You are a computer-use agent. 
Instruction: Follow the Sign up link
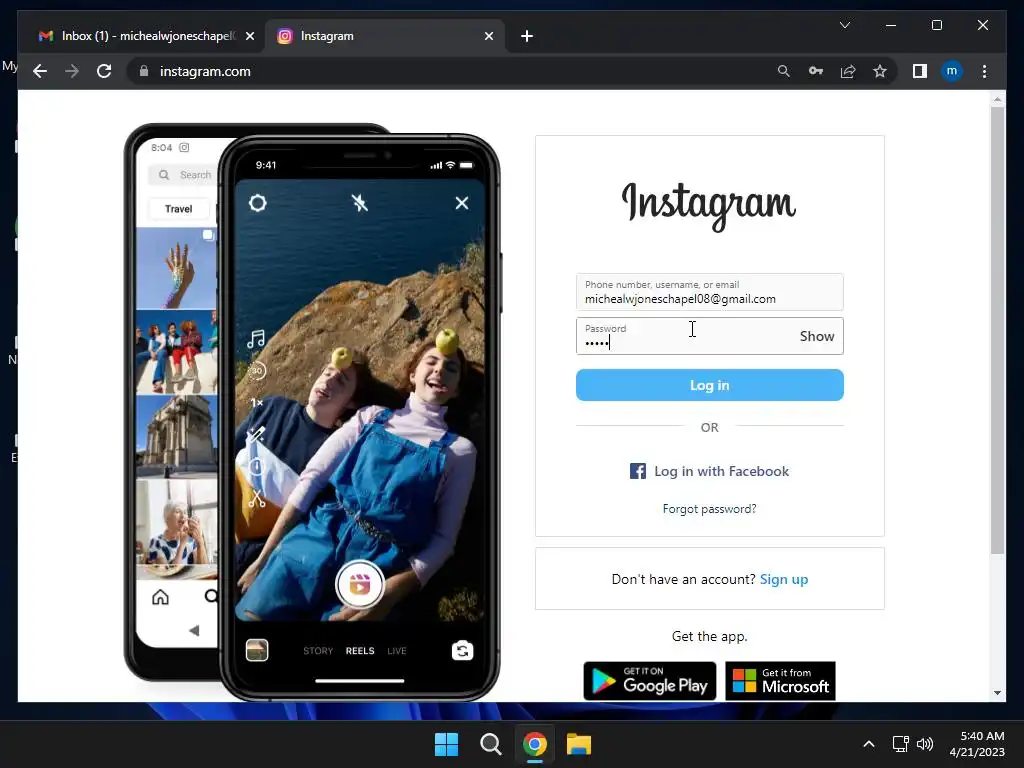784,579
